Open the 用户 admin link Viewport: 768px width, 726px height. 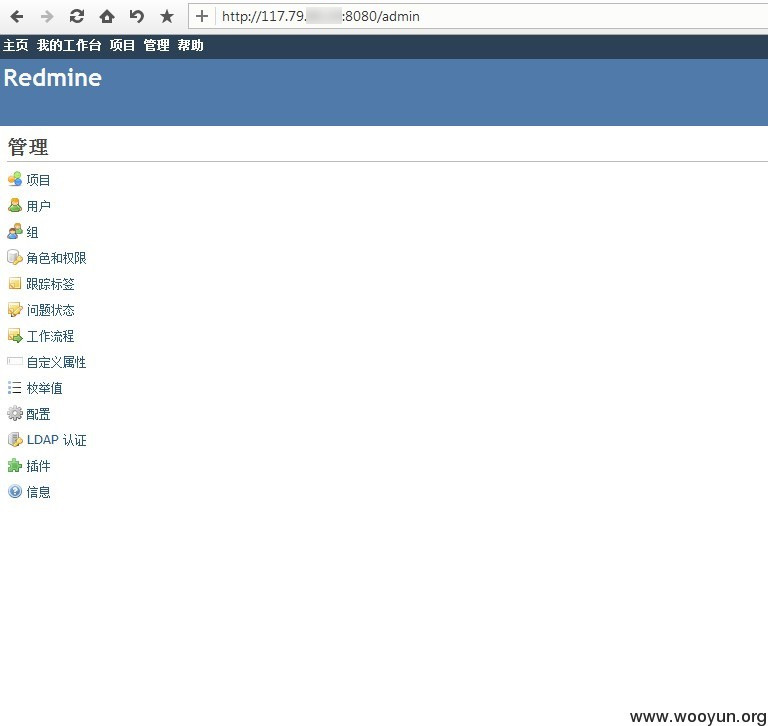[x=38, y=206]
